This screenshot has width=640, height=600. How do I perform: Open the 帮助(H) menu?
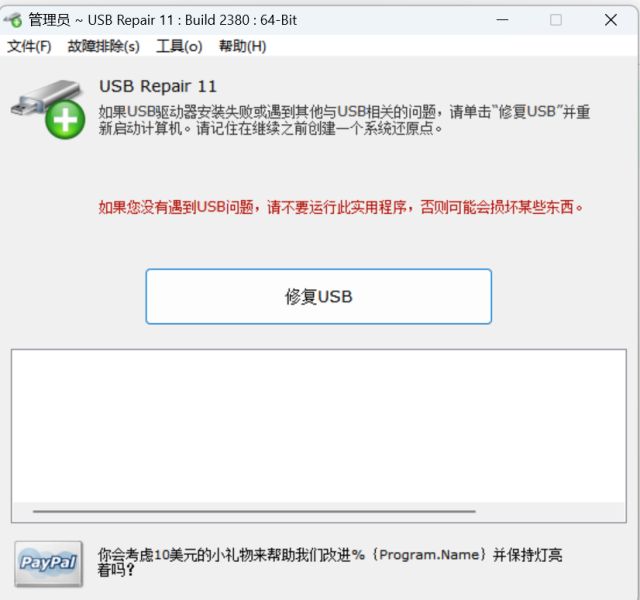pos(243,46)
